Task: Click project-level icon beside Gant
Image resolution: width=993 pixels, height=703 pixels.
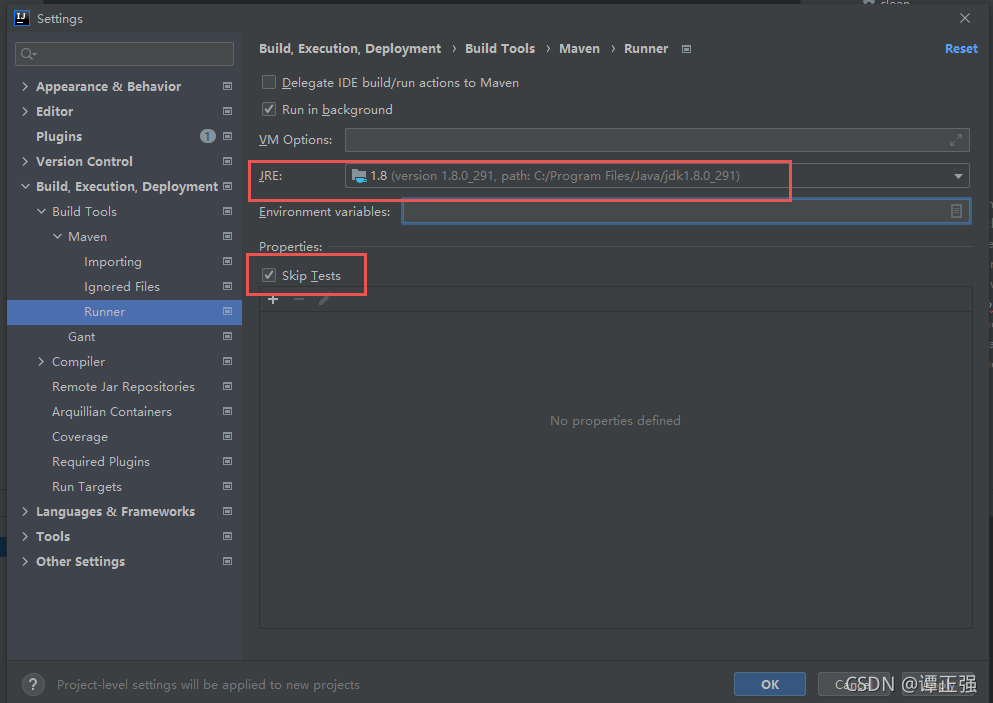Action: pyautogui.click(x=227, y=336)
